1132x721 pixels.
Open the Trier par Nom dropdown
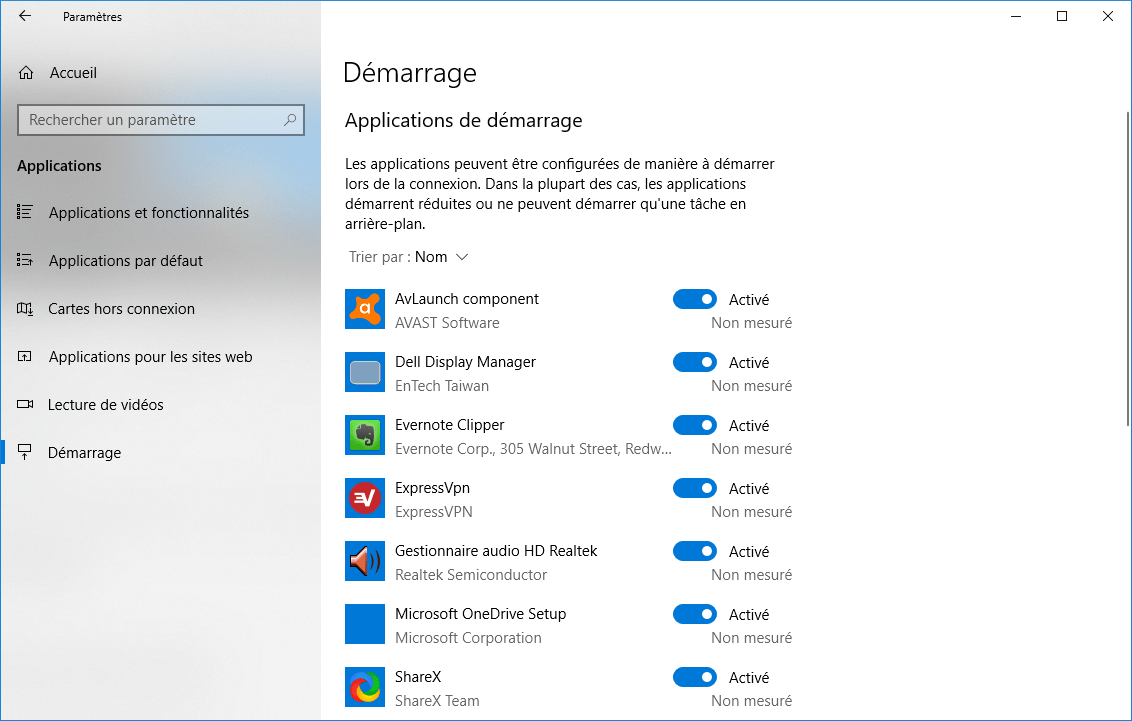pos(409,257)
